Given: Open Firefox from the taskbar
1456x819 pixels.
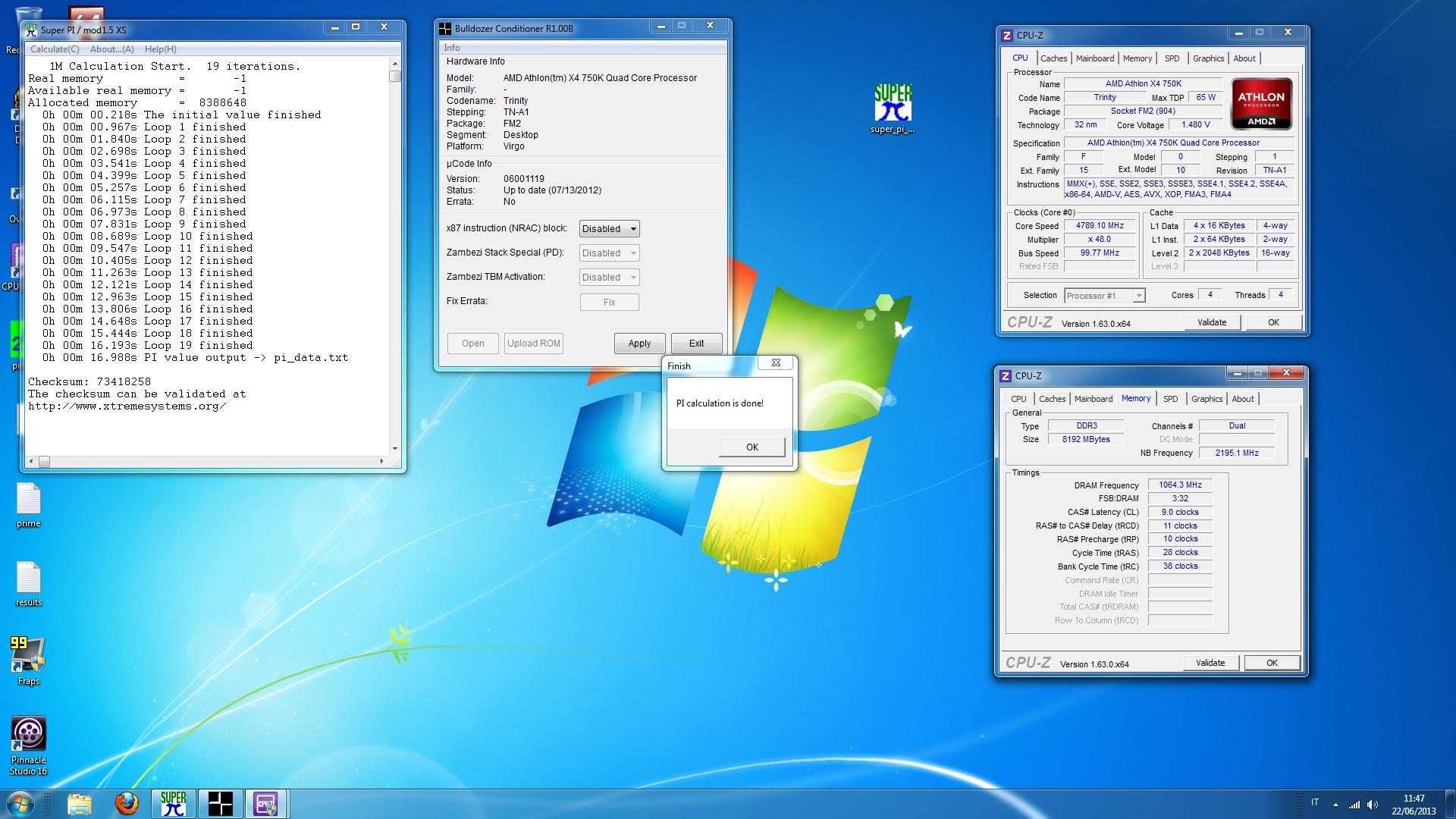Looking at the screenshot, I should click(127, 804).
